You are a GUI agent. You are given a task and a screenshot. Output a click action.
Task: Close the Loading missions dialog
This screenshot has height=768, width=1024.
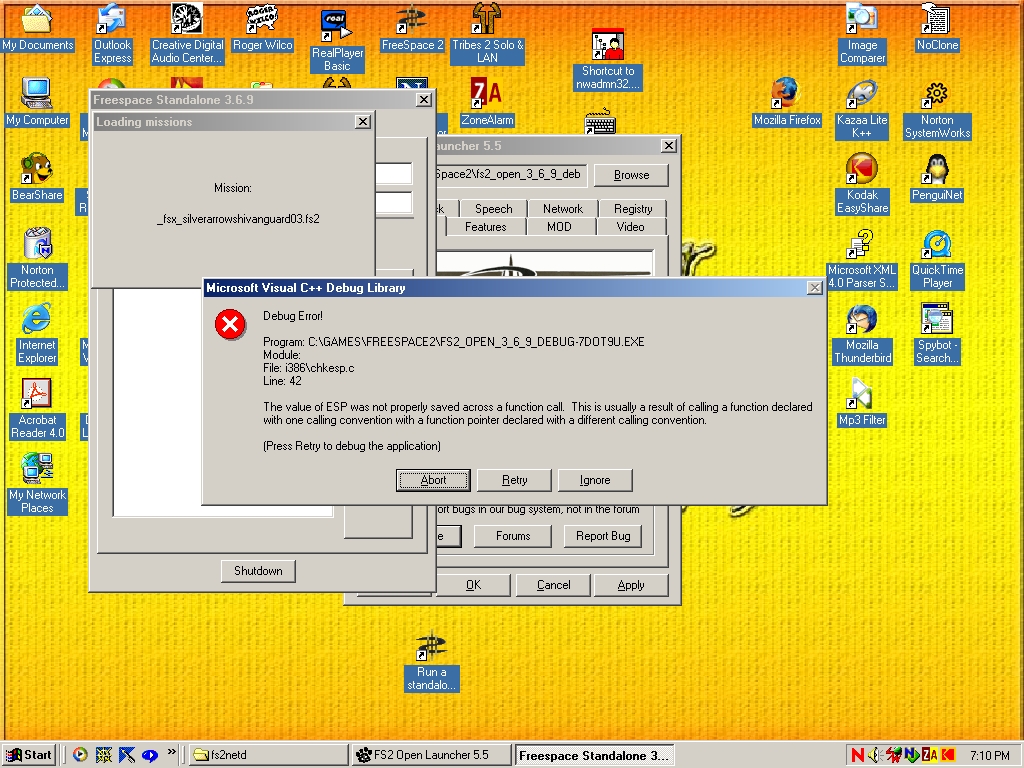coord(362,121)
